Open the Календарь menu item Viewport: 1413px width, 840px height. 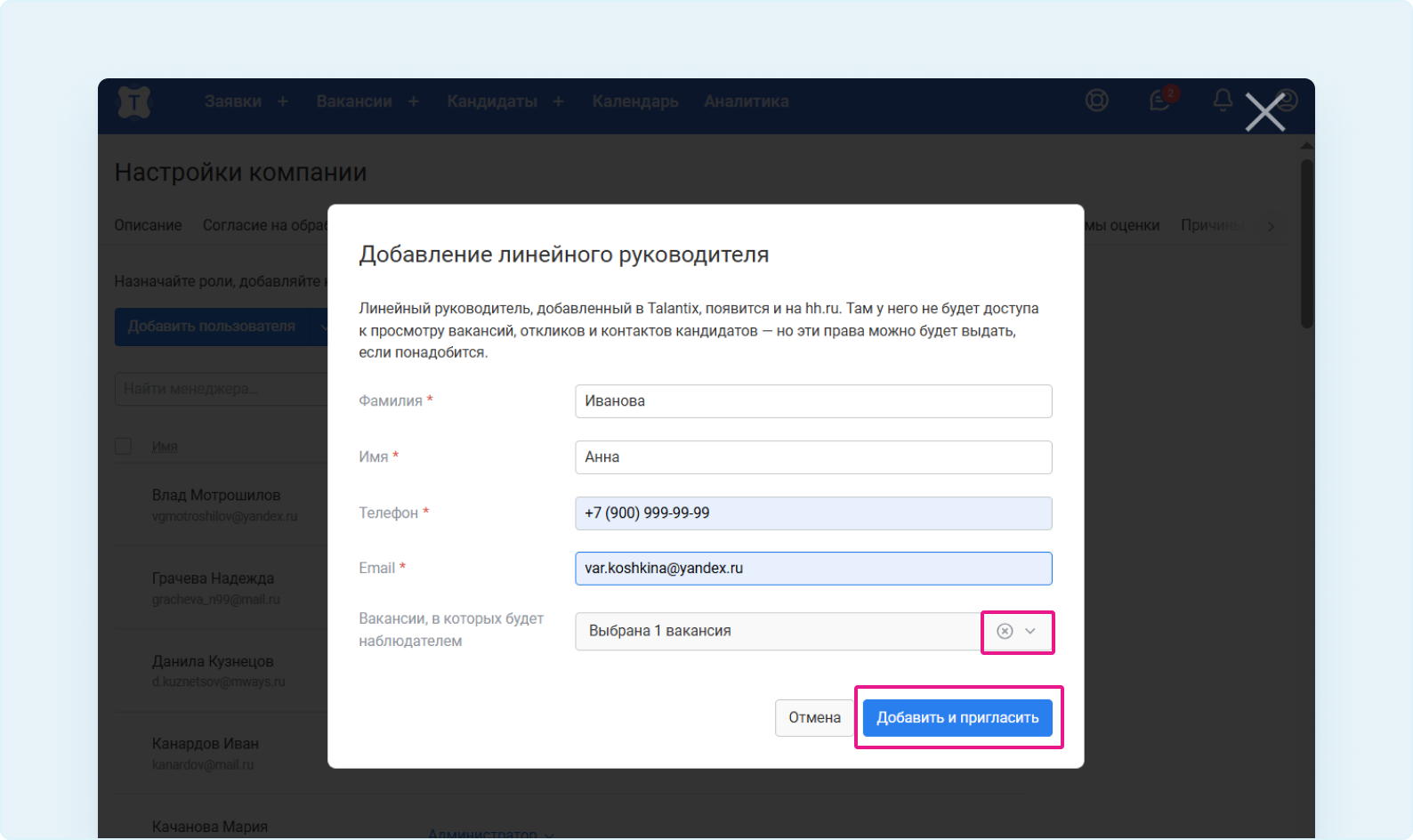coord(635,101)
